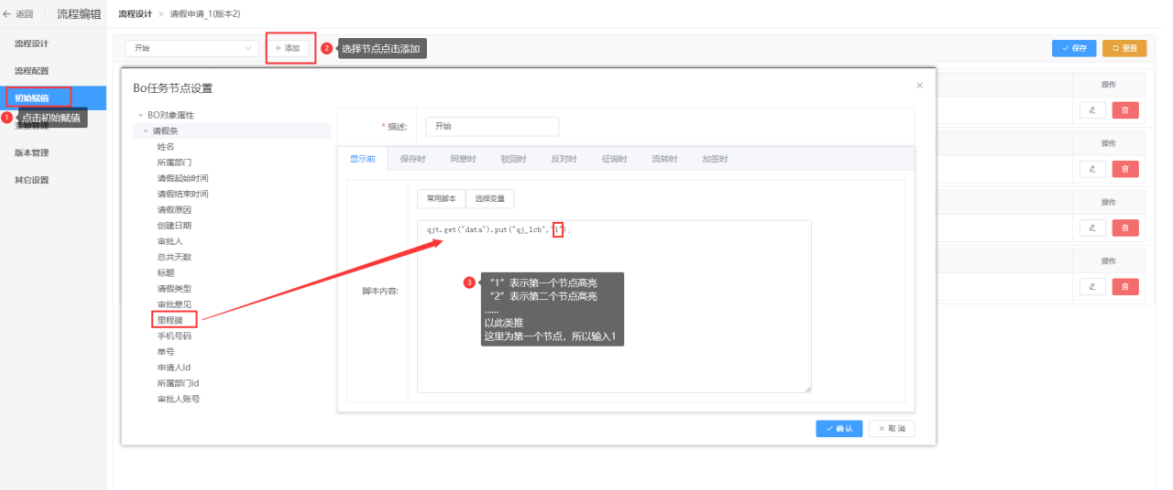Screen dimensions: 1173x490
Task: Select 请假结束时间 in the attribute tree
Action: click(183, 194)
